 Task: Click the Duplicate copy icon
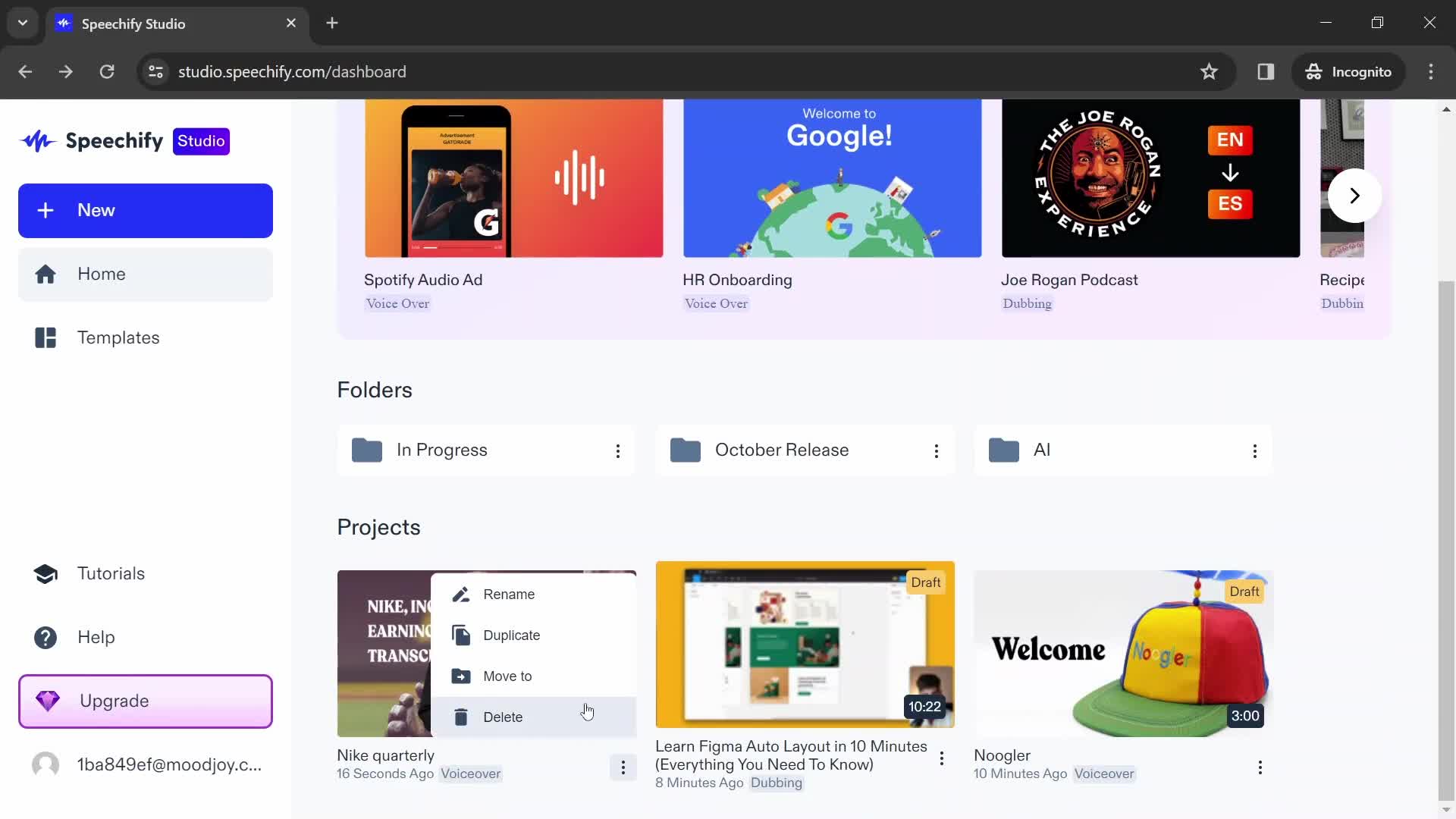[461, 635]
